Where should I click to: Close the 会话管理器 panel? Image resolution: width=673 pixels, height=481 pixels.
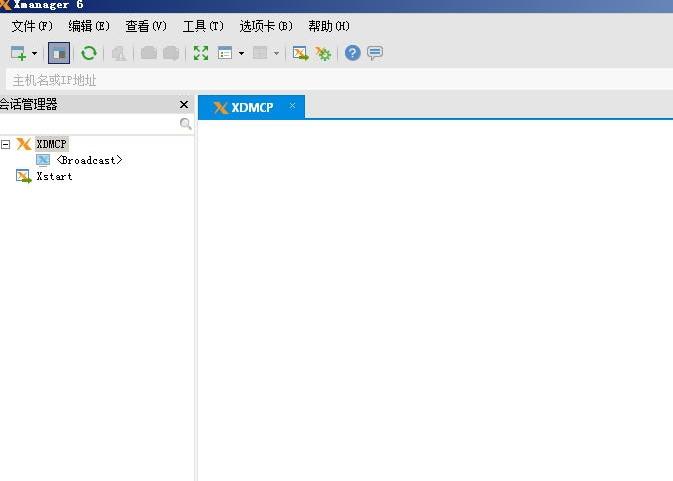point(184,104)
